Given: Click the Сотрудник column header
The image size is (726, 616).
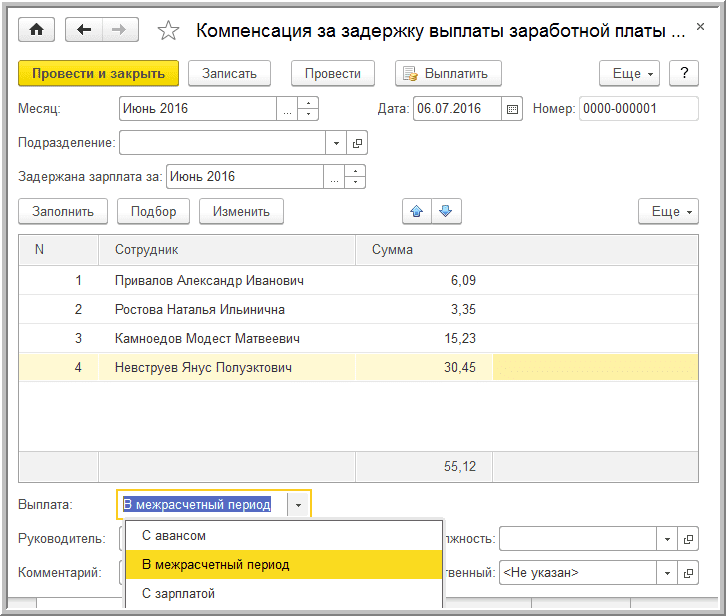Looking at the screenshot, I should pos(227,250).
